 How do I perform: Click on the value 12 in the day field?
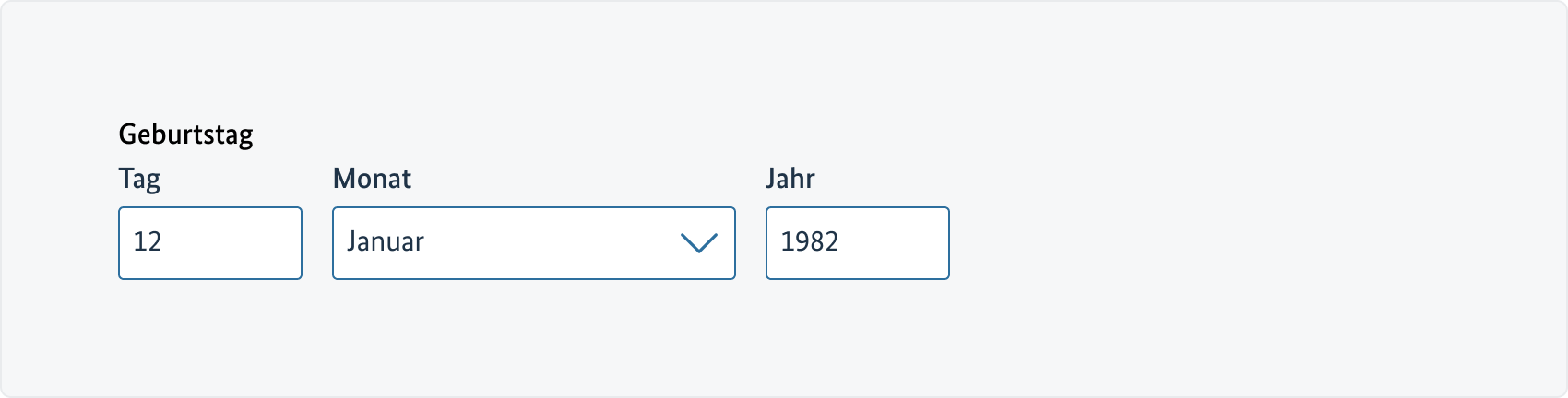pyautogui.click(x=148, y=242)
